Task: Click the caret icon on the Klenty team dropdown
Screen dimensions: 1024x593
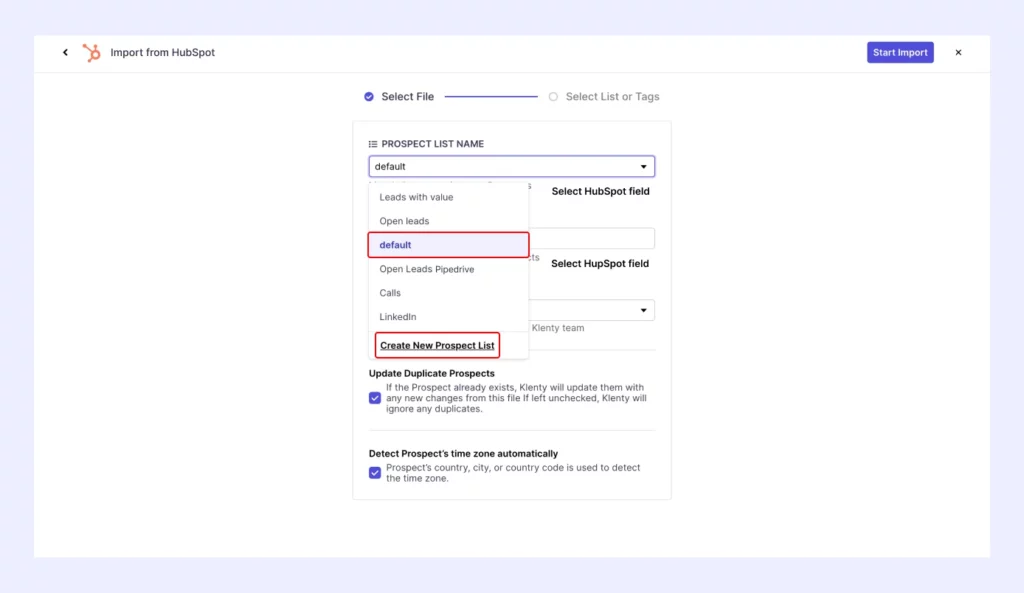Action: click(x=645, y=310)
